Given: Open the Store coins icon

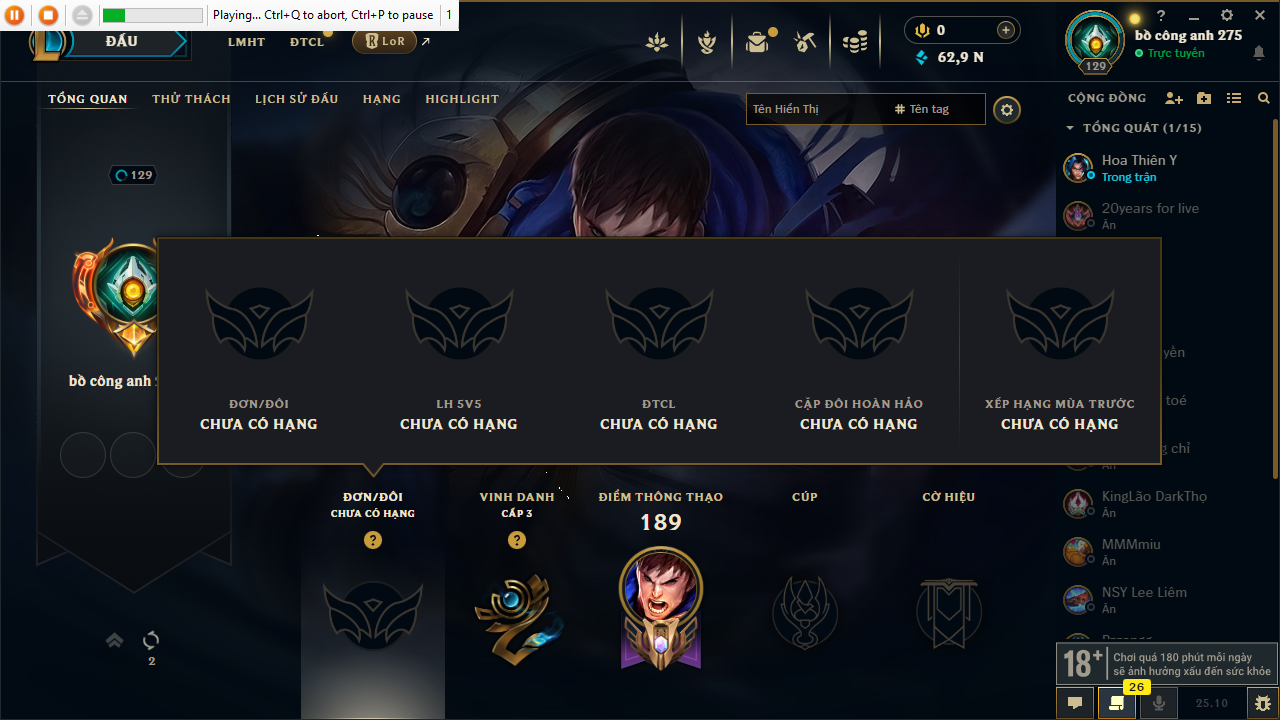Looking at the screenshot, I should coord(854,42).
